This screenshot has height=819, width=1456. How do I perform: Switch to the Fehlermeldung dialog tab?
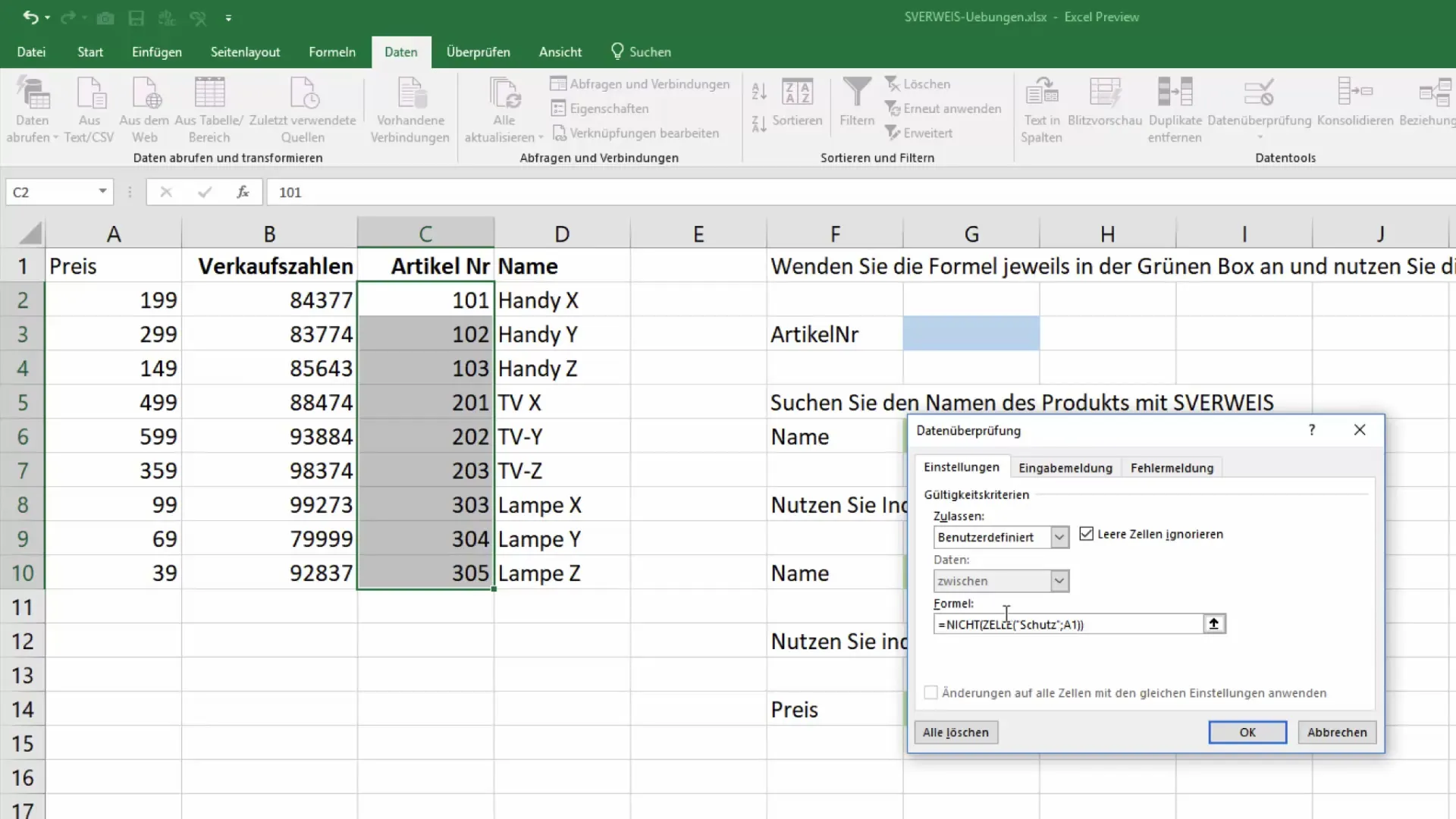point(1172,468)
